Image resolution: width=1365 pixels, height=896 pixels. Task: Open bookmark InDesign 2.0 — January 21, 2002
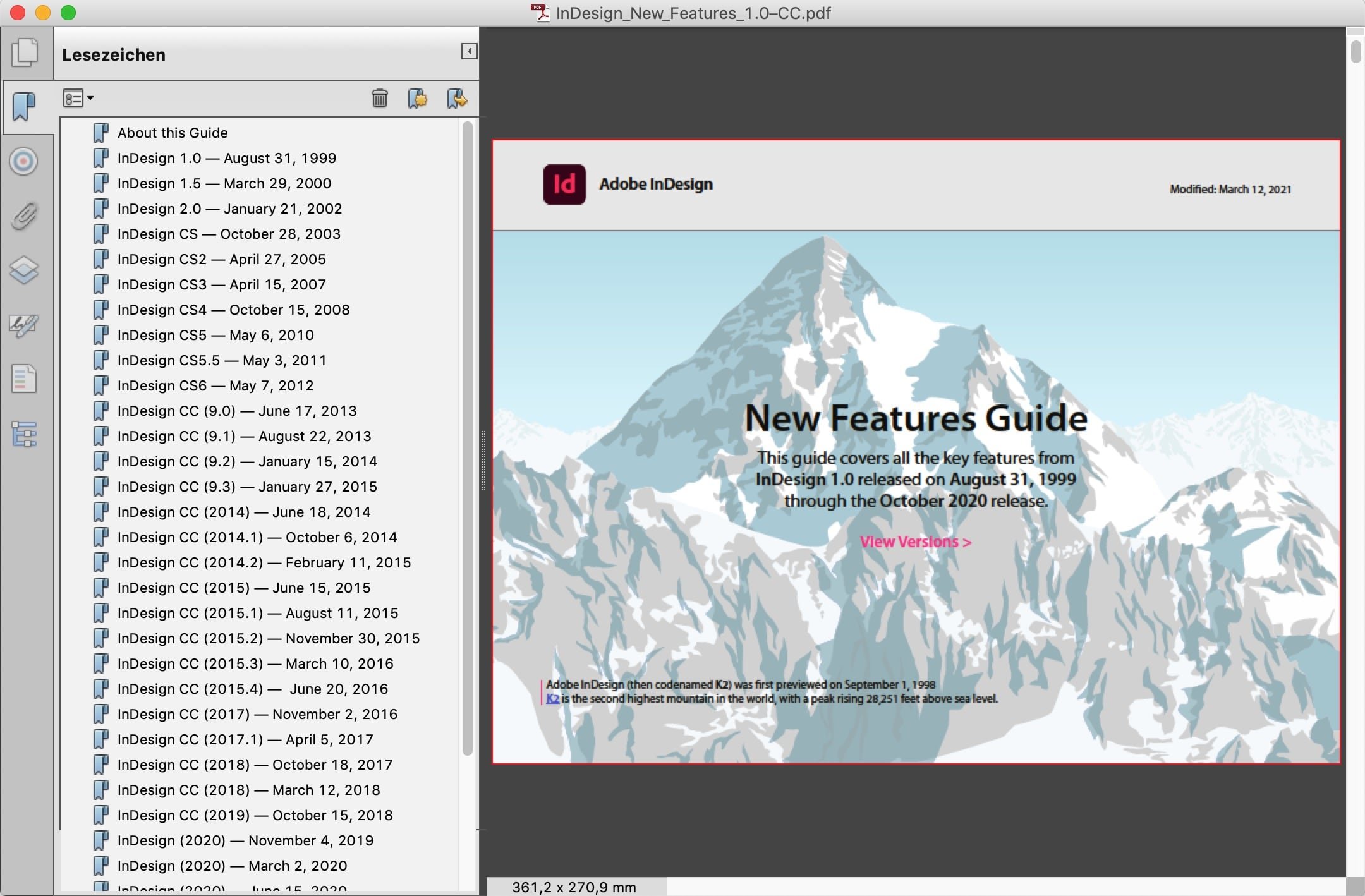click(229, 209)
